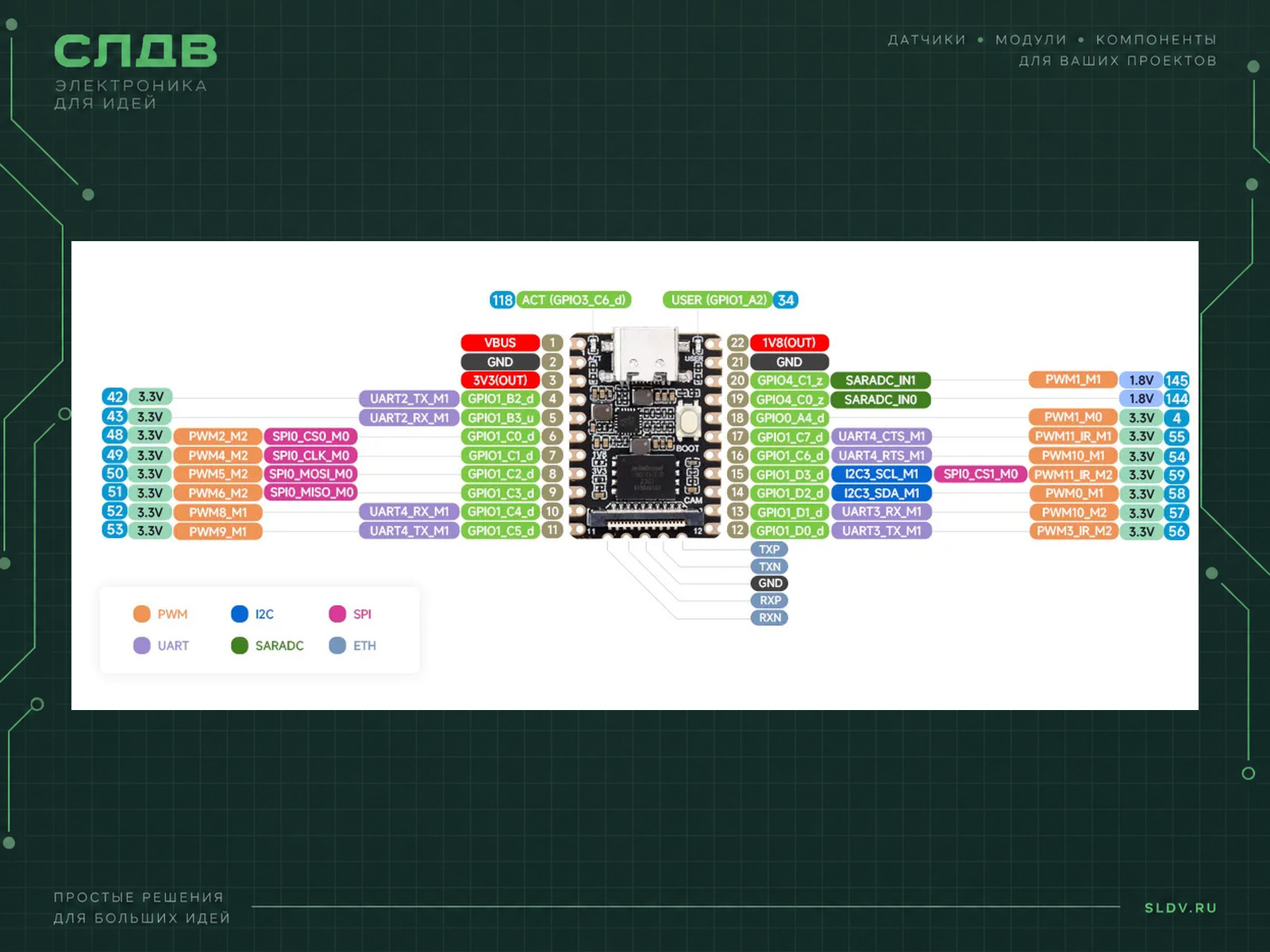
Task: Select the SPI0_CS1_M0 label
Action: tap(980, 474)
